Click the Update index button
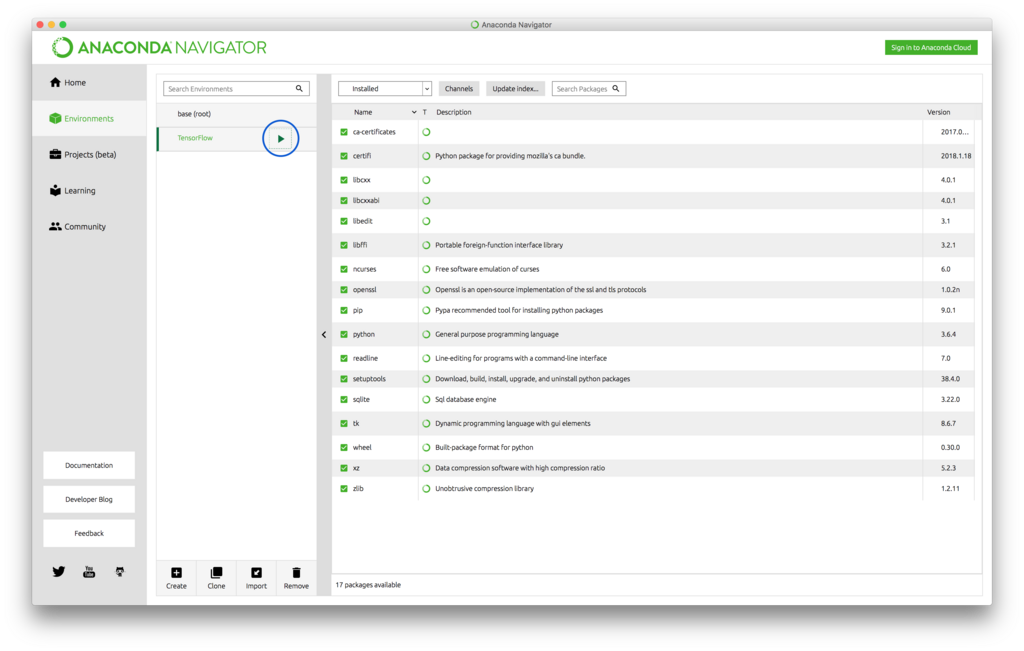This screenshot has width=1024, height=651. tap(515, 89)
